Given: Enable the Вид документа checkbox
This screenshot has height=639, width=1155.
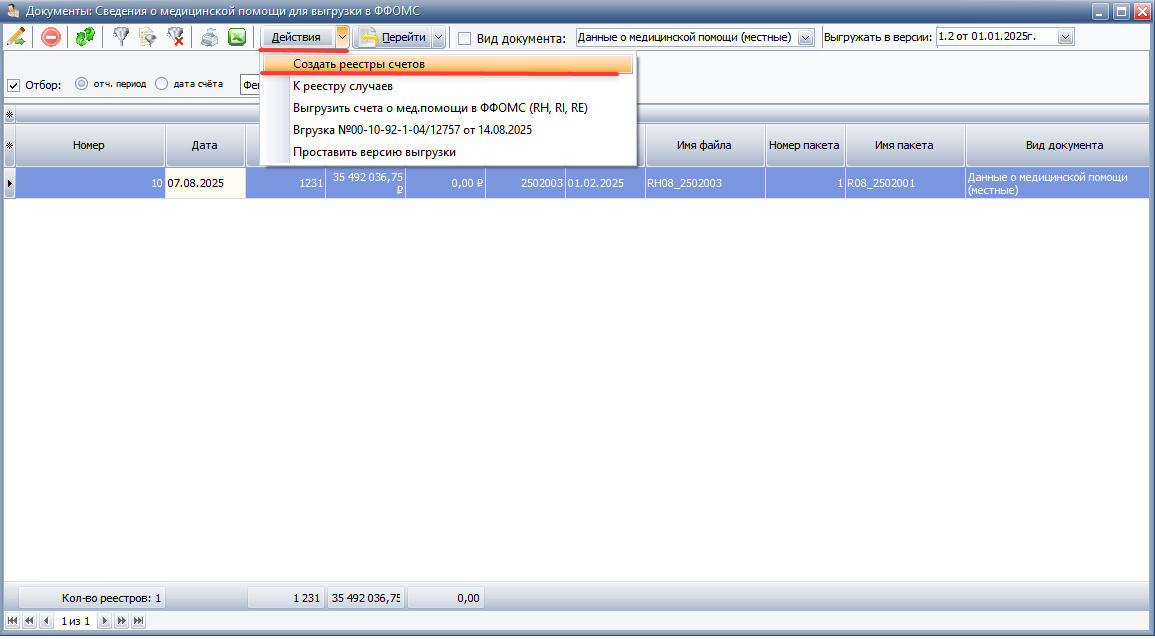Looking at the screenshot, I should tap(464, 38).
